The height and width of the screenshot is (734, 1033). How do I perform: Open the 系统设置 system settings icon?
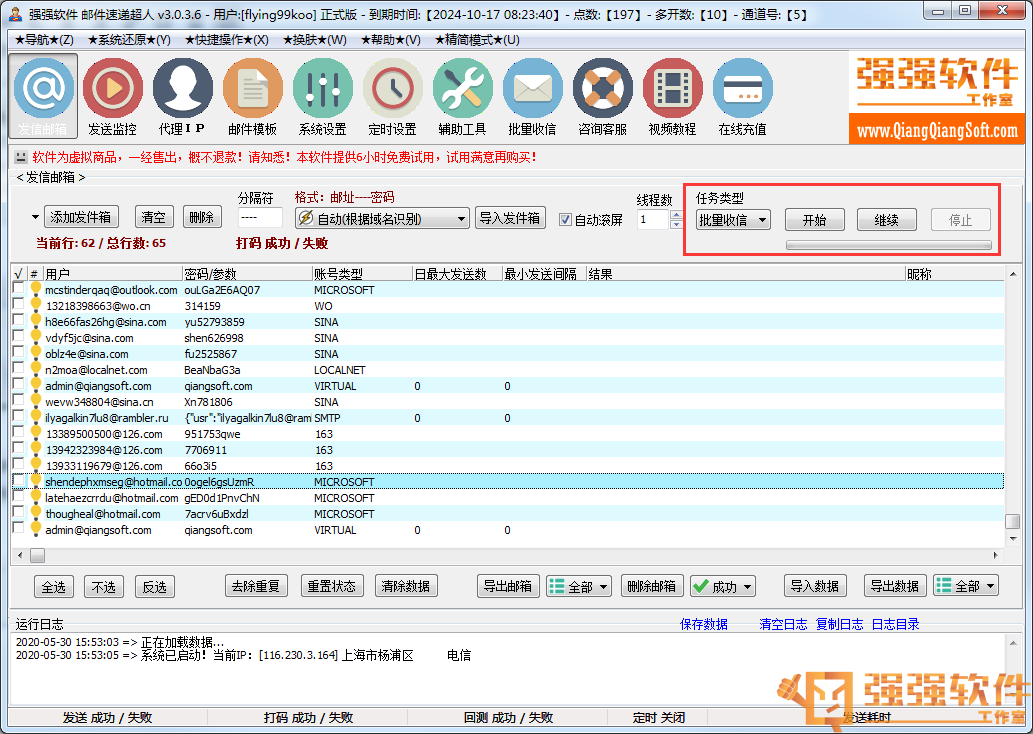tap(323, 96)
